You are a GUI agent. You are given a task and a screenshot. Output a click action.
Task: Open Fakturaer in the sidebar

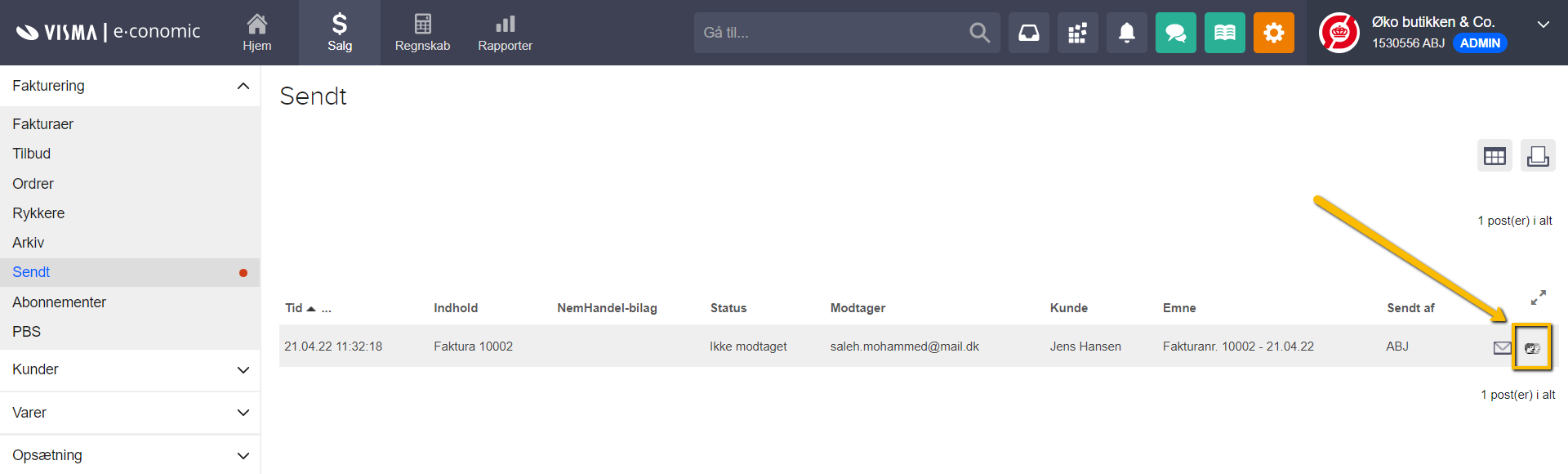click(43, 124)
